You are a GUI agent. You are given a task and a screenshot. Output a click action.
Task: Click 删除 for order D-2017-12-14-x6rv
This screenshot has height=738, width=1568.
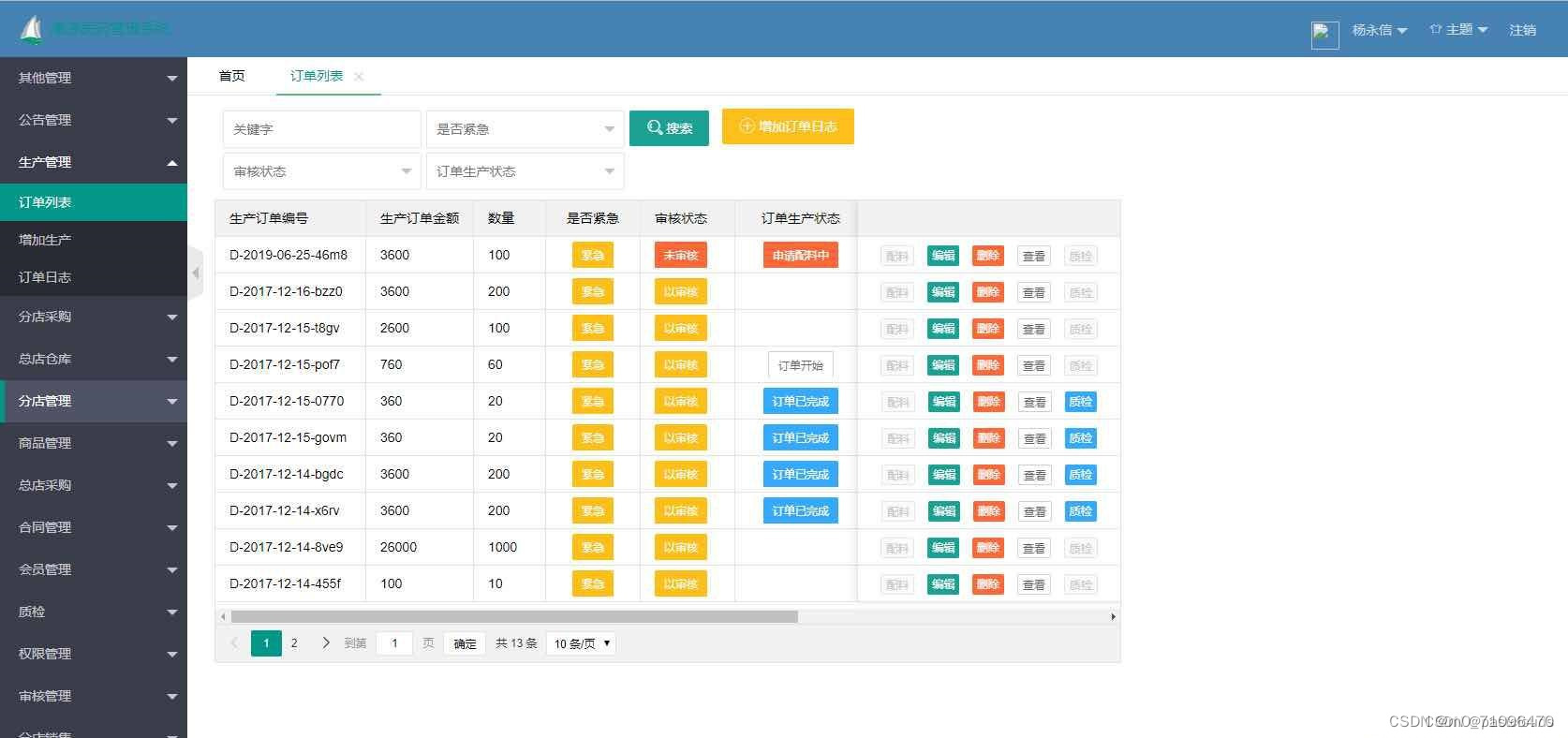click(988, 511)
